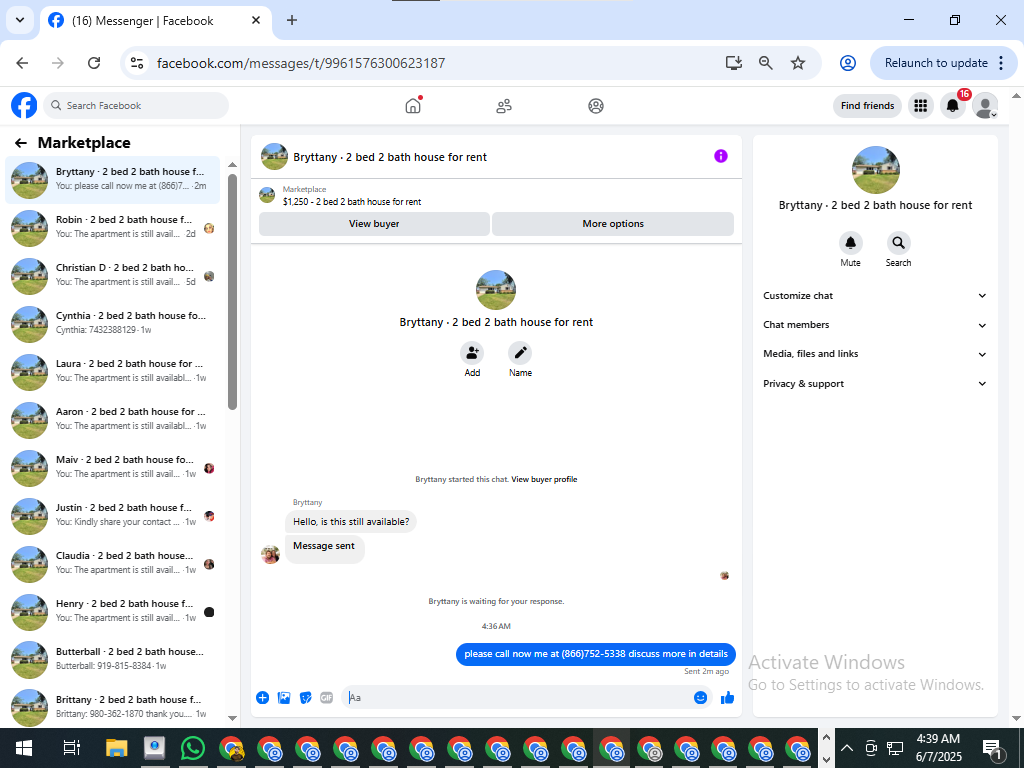Open the Henry conversation

[112, 611]
